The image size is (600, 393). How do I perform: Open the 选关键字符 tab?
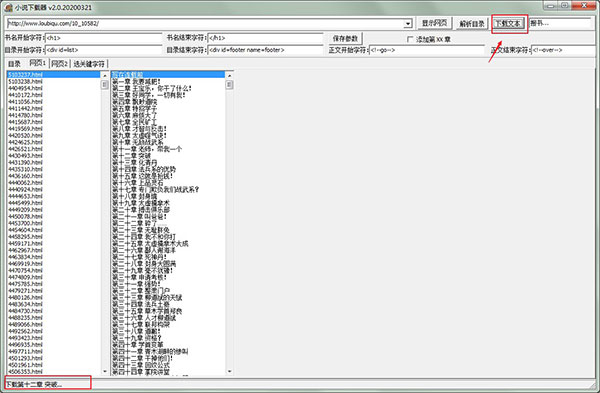click(x=89, y=64)
